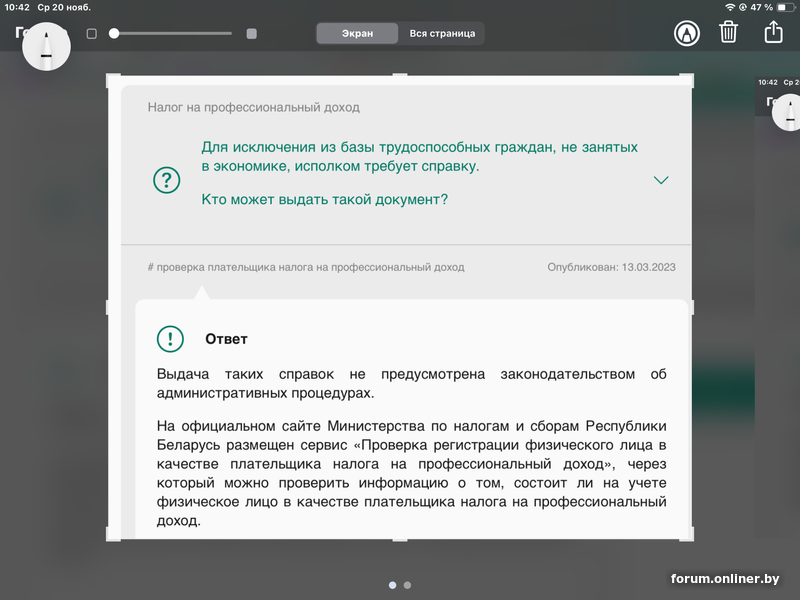Screen dimensions: 800x600
Task: Click the Налог на профессиональный доход heading
Action: [x=254, y=107]
